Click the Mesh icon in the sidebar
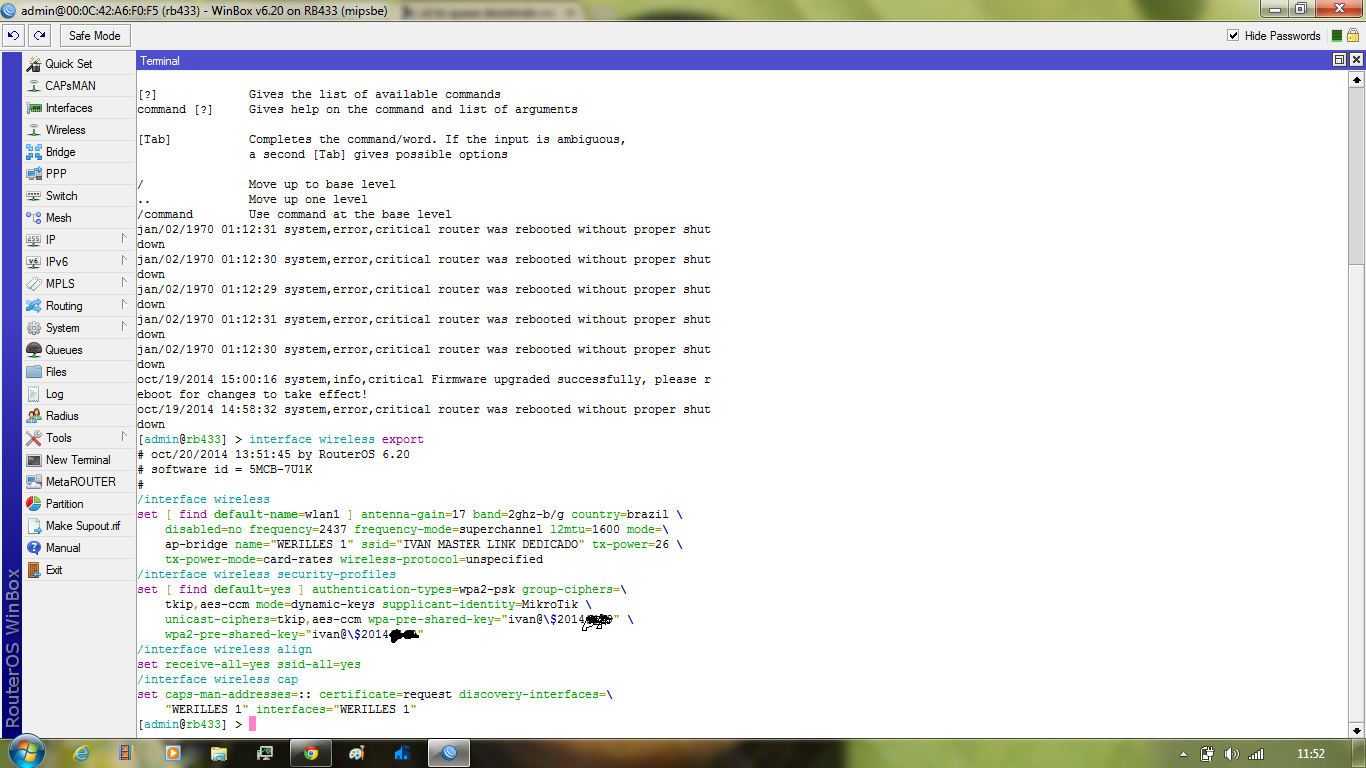1366x768 pixels. (33, 217)
